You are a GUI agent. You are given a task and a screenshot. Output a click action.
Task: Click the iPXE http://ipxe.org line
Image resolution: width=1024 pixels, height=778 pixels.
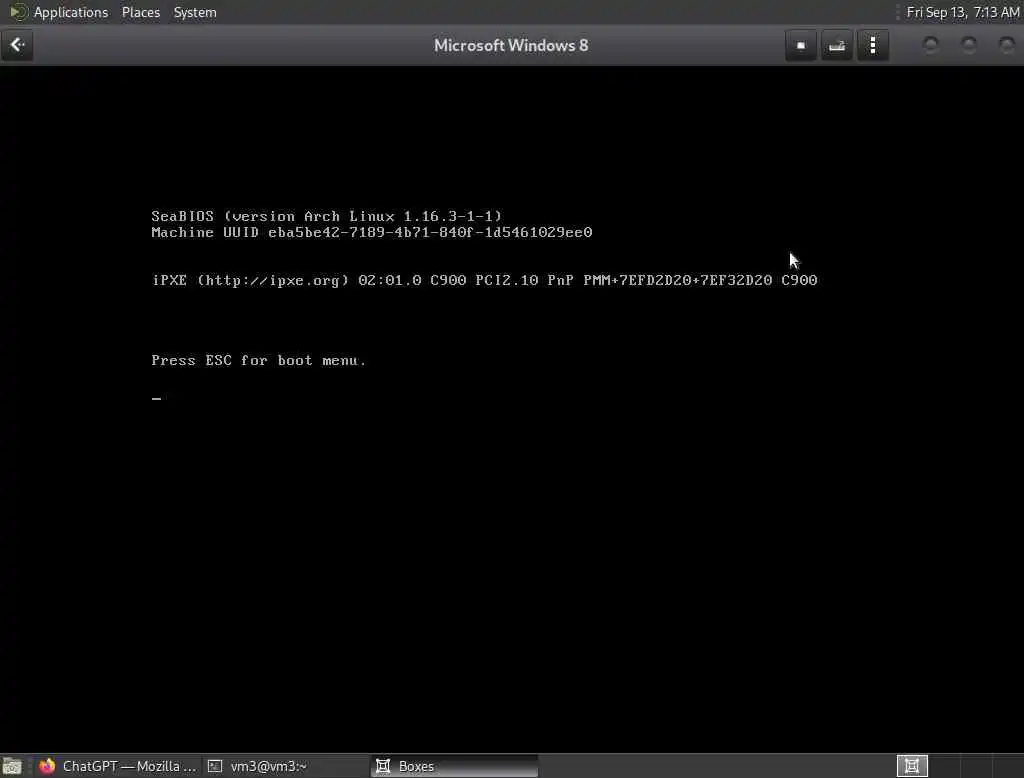coord(484,280)
